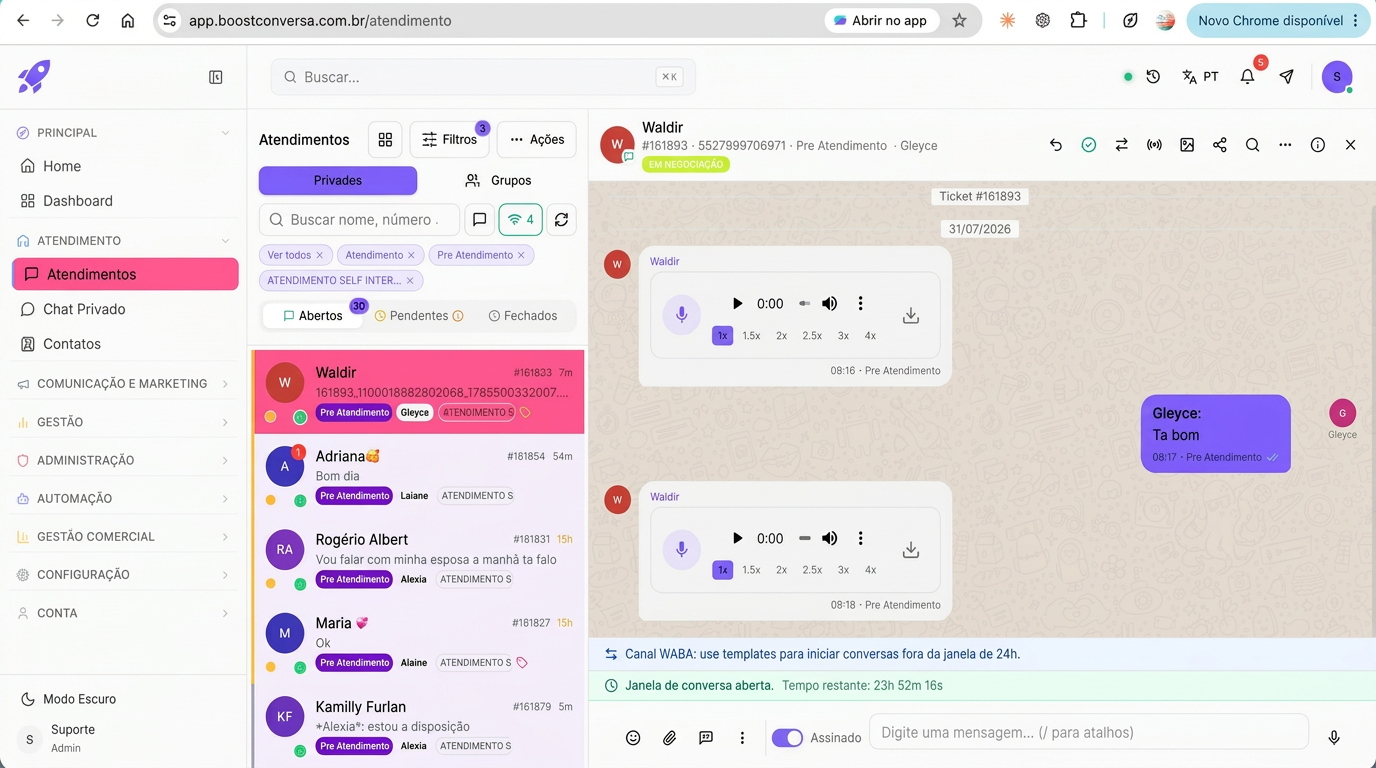Toggle the Assinado switch
Screen dimensions: 1376x768
coord(787,738)
